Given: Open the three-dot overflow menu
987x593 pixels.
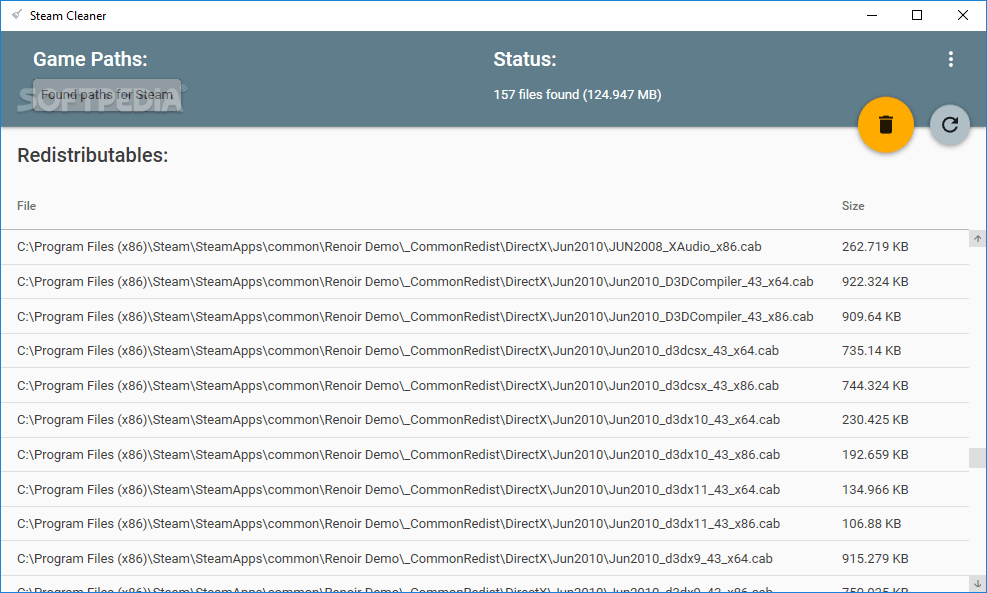Looking at the screenshot, I should pos(950,59).
